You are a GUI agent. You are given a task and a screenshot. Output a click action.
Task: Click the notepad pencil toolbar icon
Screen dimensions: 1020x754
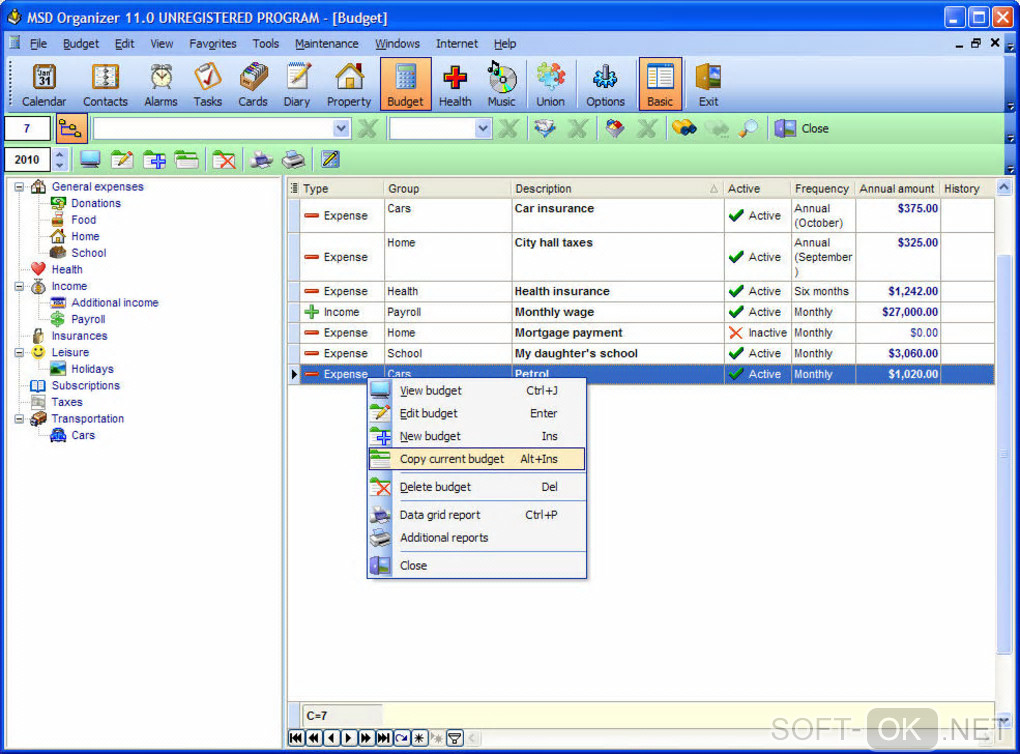click(x=330, y=159)
